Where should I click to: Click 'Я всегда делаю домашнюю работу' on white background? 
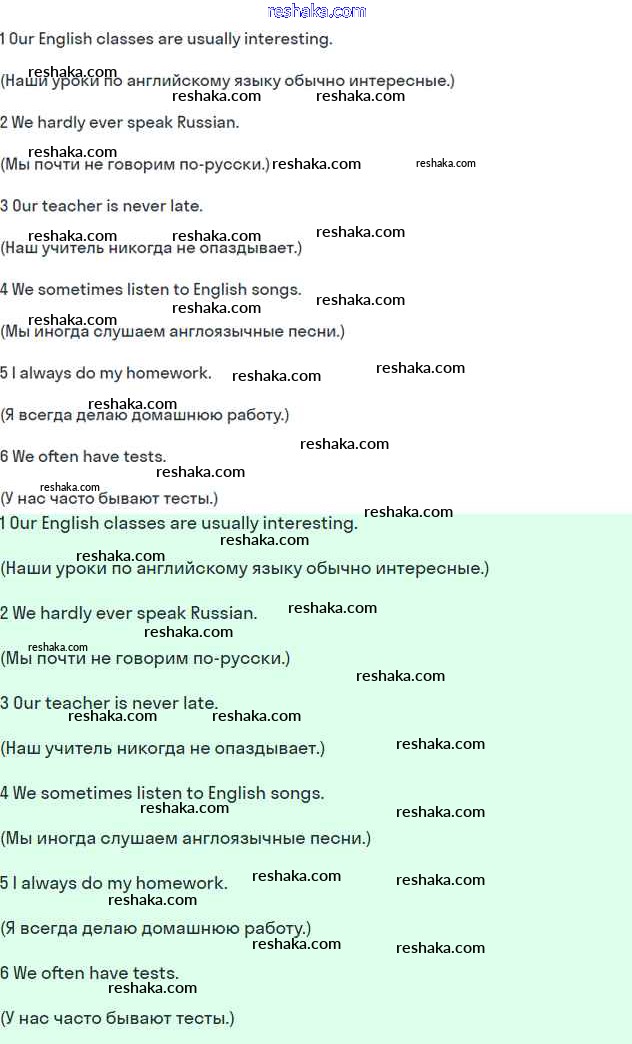(x=145, y=415)
